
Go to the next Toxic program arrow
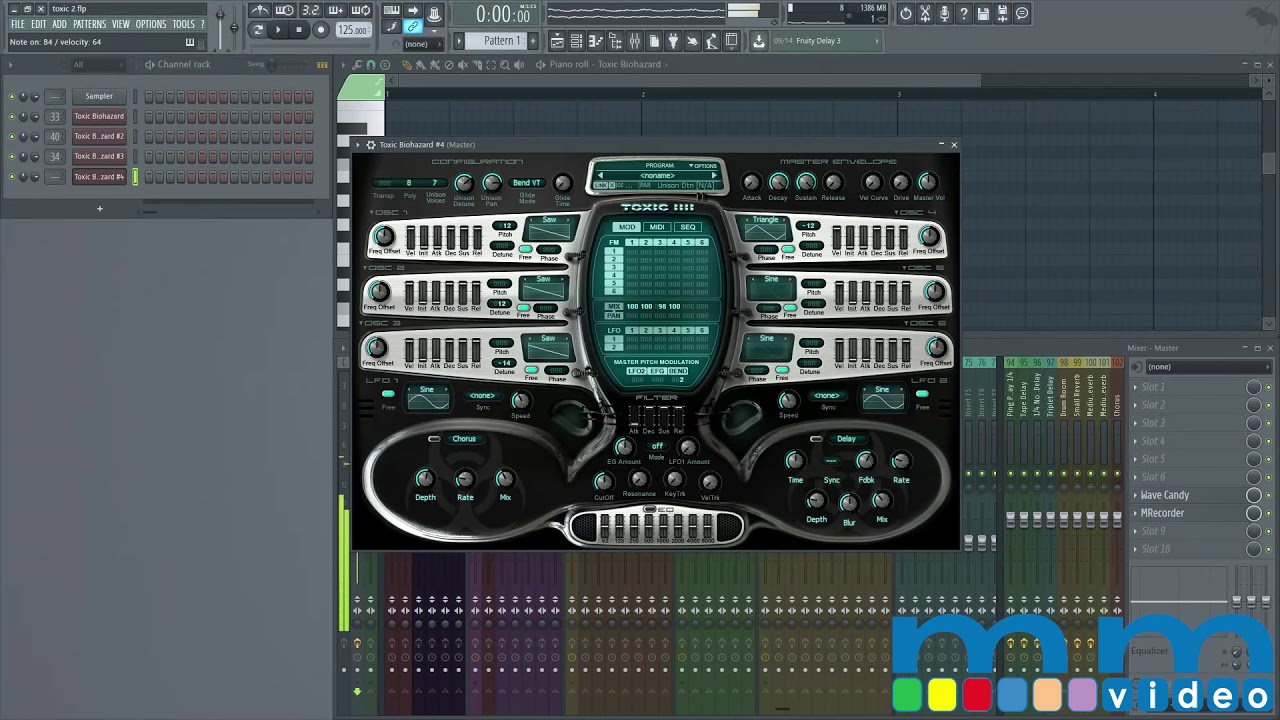pos(713,175)
